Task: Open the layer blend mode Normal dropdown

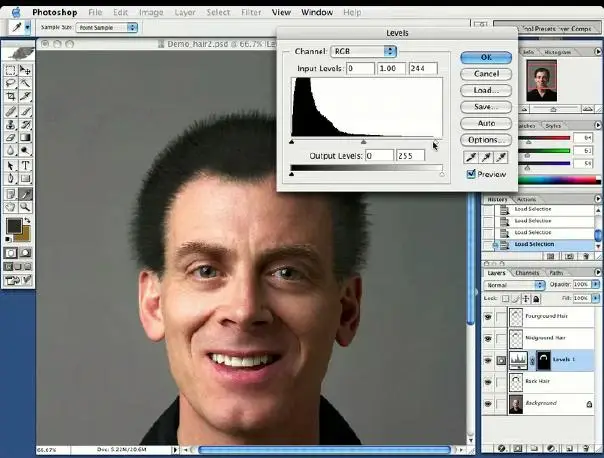Action: (515, 285)
